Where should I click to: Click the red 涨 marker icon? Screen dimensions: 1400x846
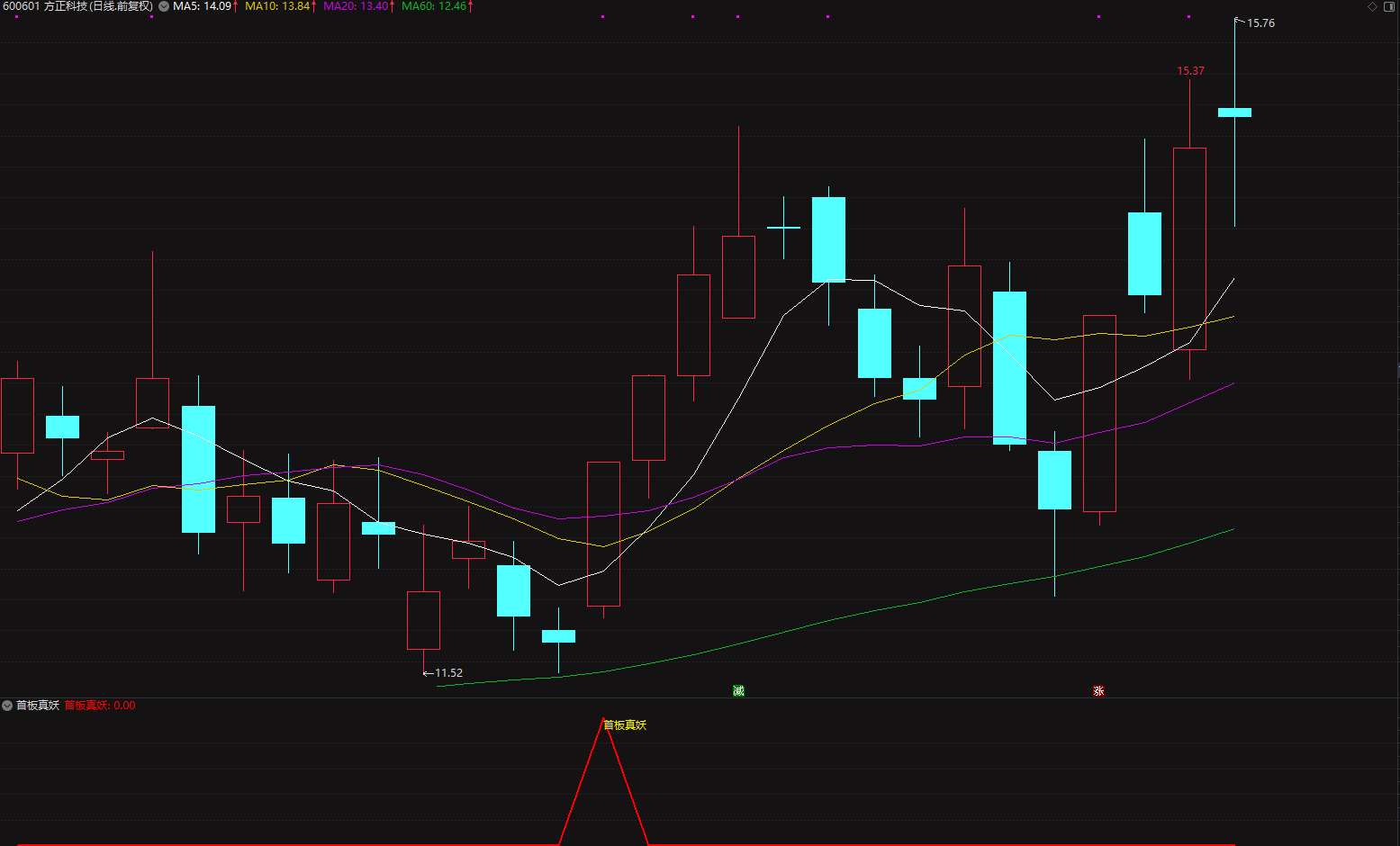1098,690
